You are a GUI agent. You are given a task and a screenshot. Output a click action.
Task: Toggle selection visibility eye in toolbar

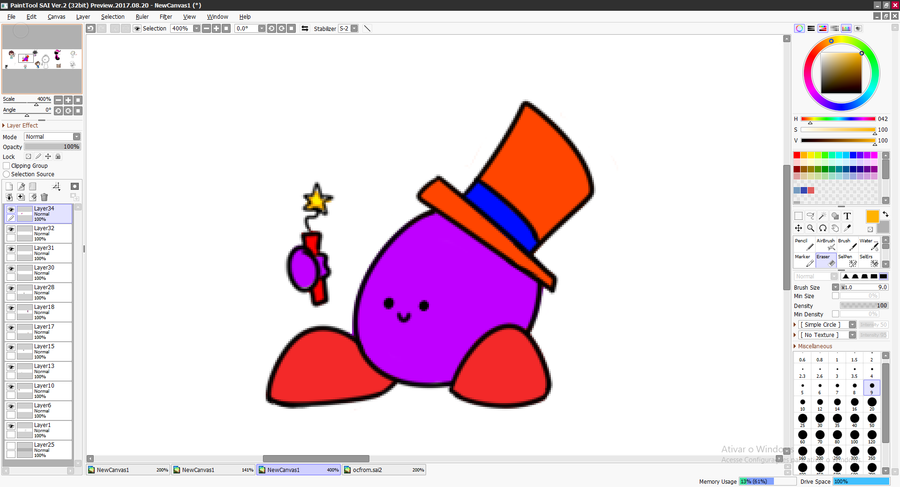[137, 28]
